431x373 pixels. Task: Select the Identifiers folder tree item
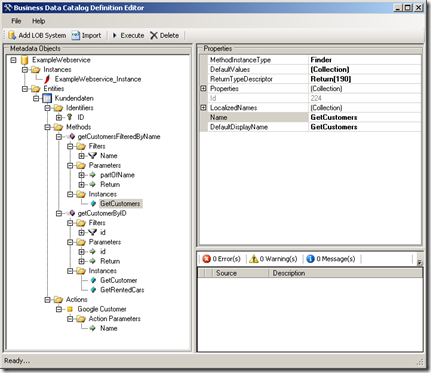pos(80,108)
